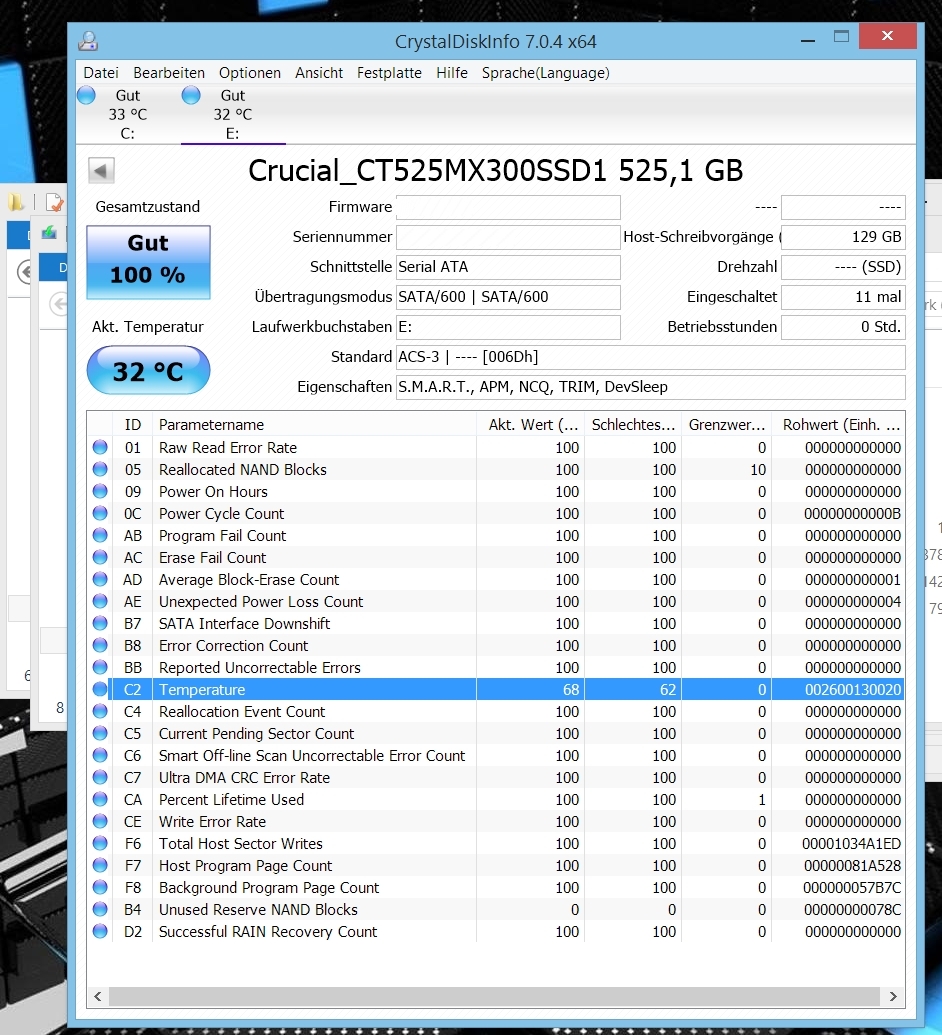Click the Schnittstelle Serial ATA field
942x1035 pixels.
point(508,267)
